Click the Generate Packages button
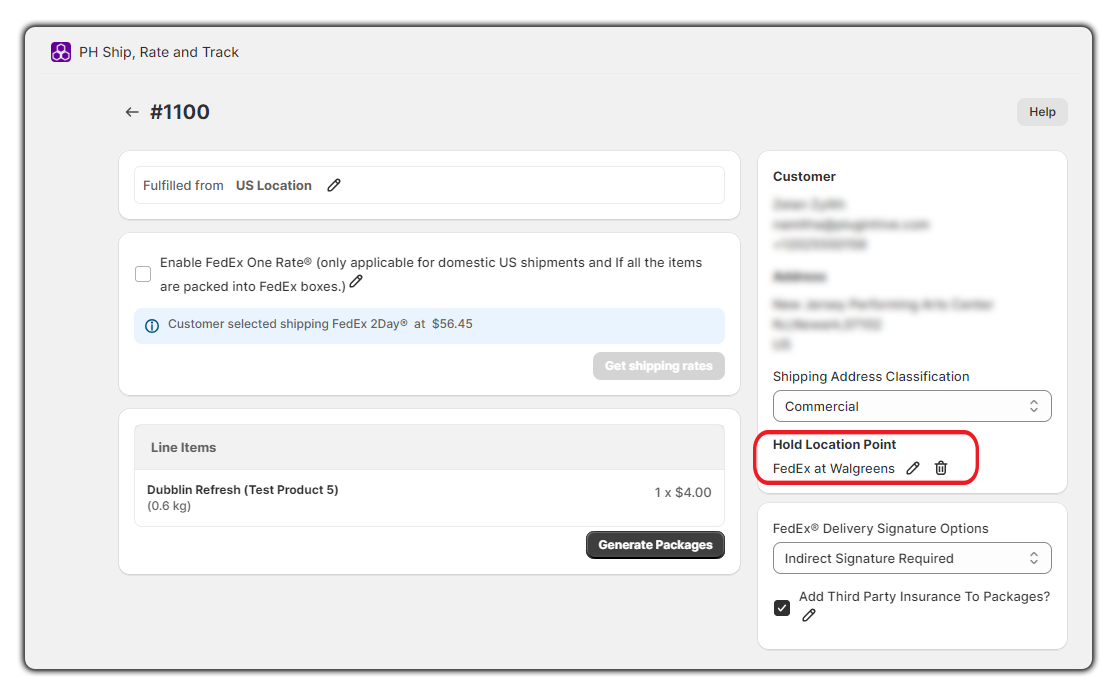This screenshot has height=696, width=1118. coord(655,545)
